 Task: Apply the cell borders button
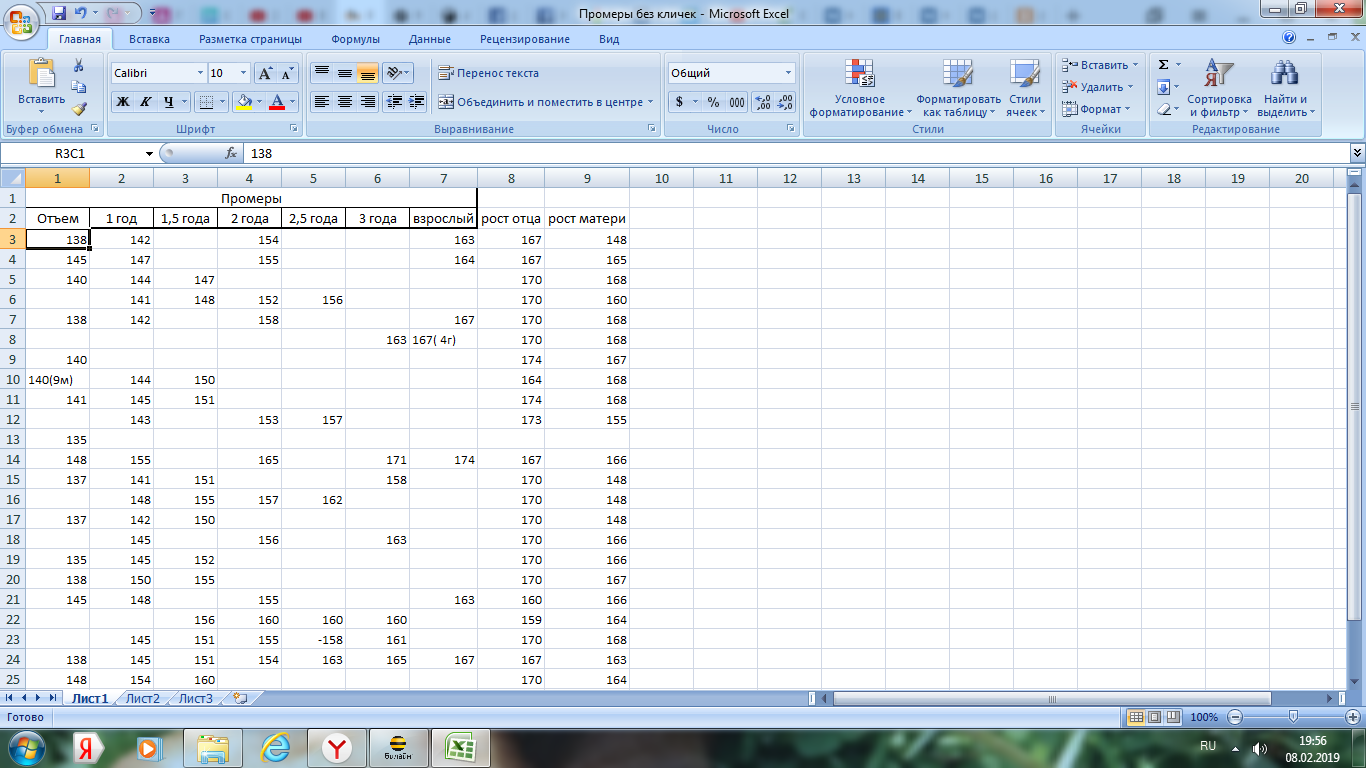click(204, 102)
